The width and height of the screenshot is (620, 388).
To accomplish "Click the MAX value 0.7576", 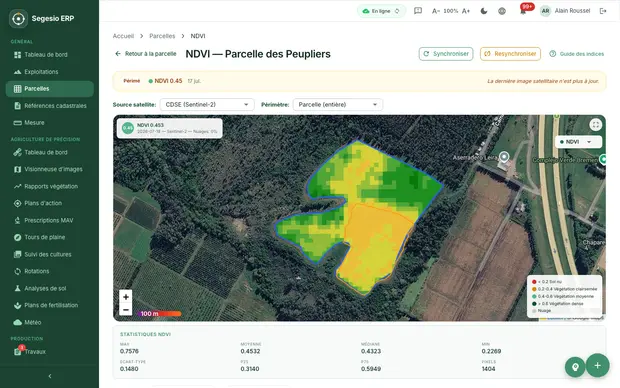I will pos(129,351).
